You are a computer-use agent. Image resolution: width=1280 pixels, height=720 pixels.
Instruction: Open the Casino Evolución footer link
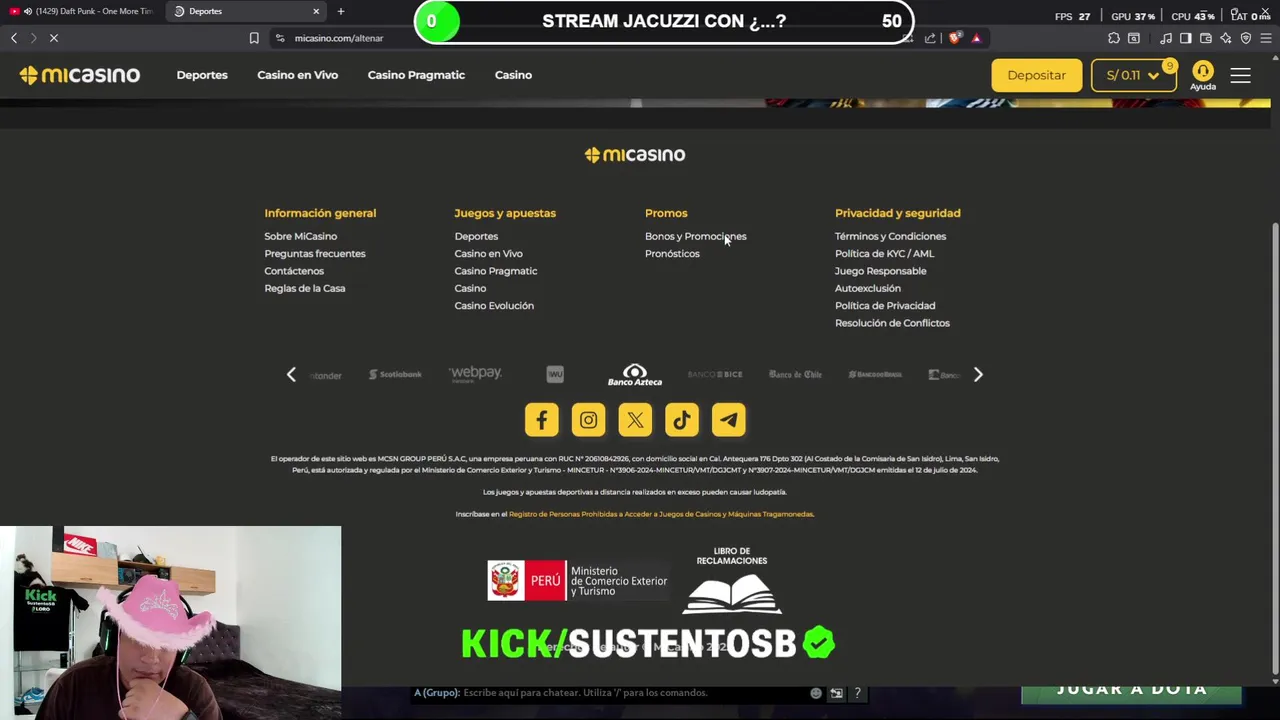(494, 306)
